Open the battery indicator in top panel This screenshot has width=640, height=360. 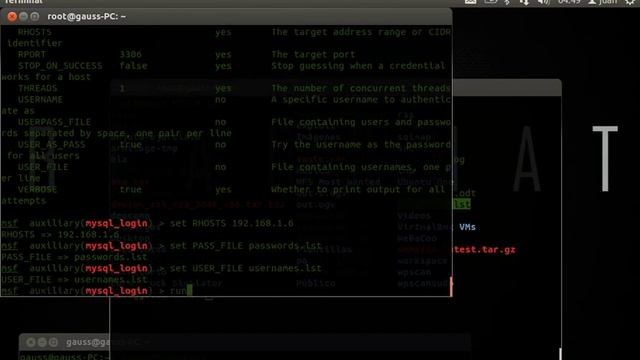490,2
